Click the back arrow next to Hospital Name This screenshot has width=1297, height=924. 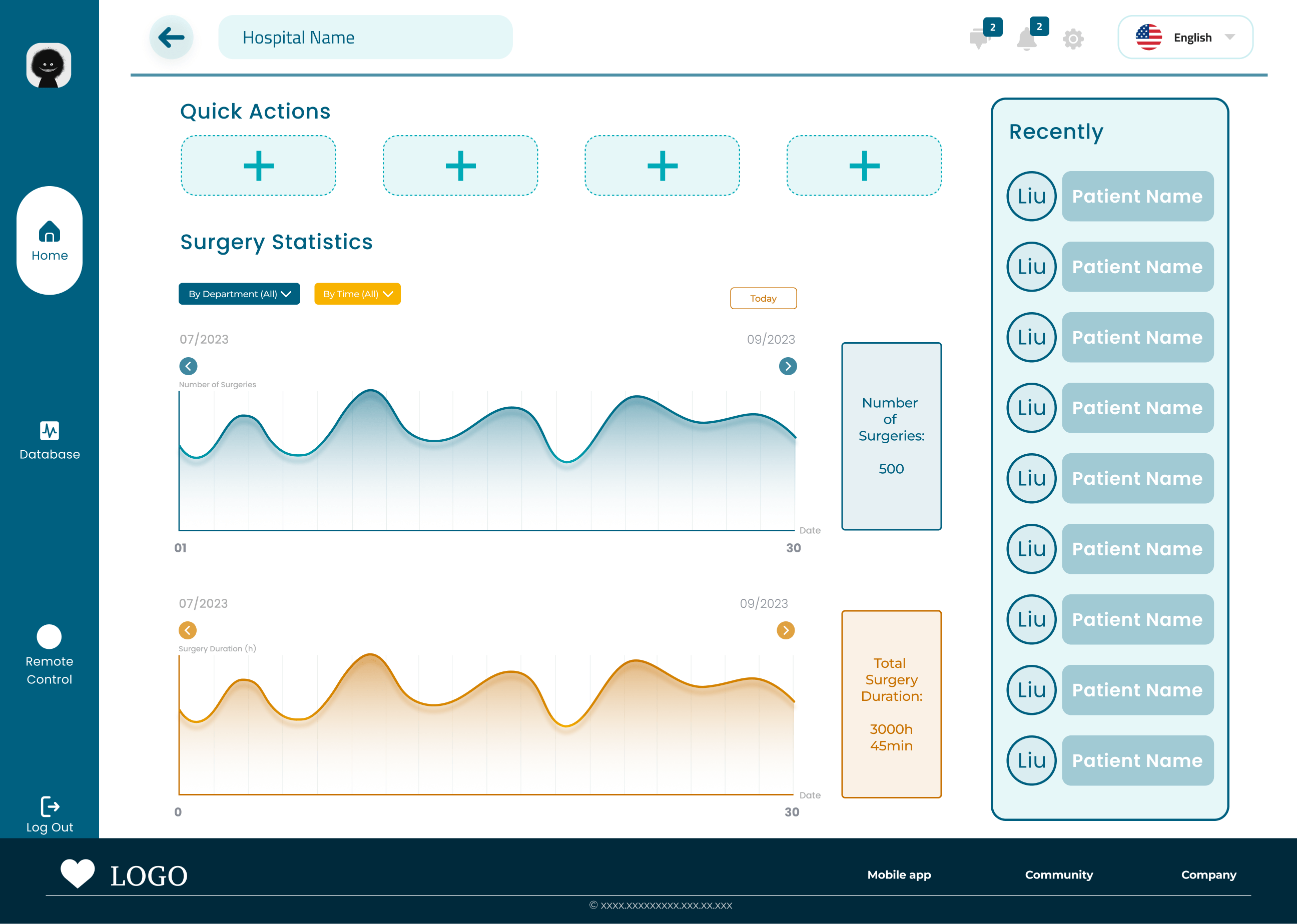click(x=171, y=37)
